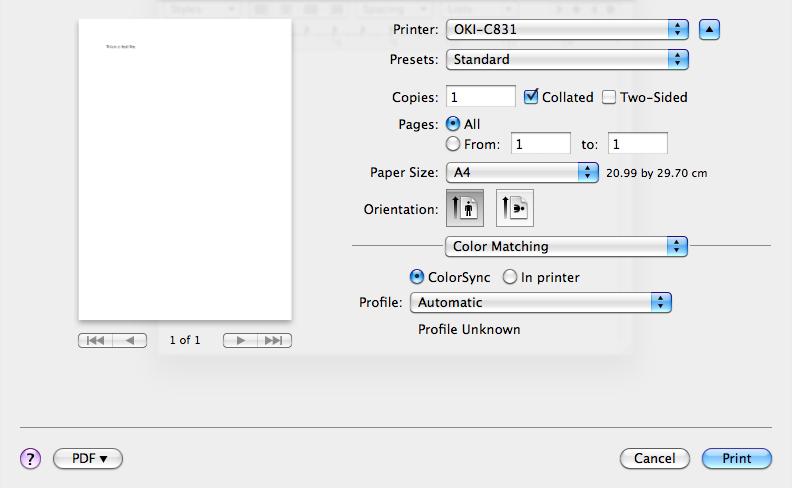Jump to last preview page
This screenshot has width=792, height=488.
pos(274,340)
